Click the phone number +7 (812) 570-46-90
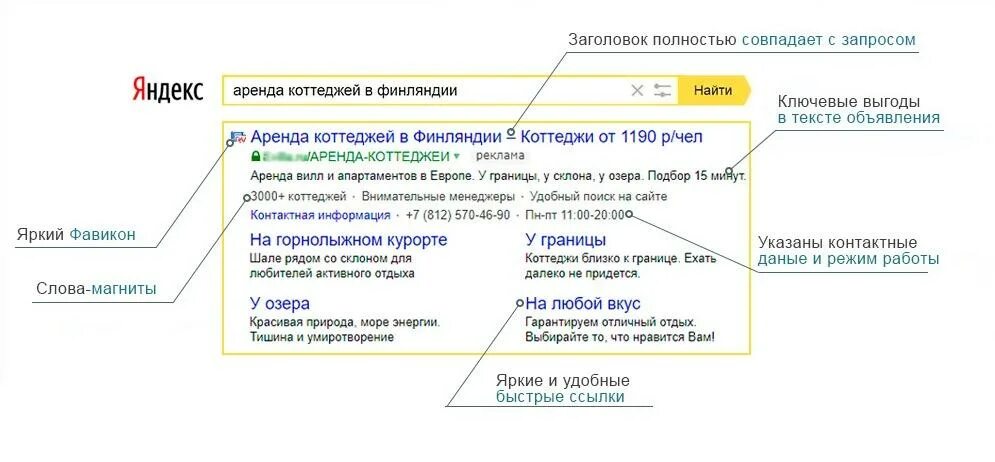Viewport: 995px width, 462px height. 458,215
